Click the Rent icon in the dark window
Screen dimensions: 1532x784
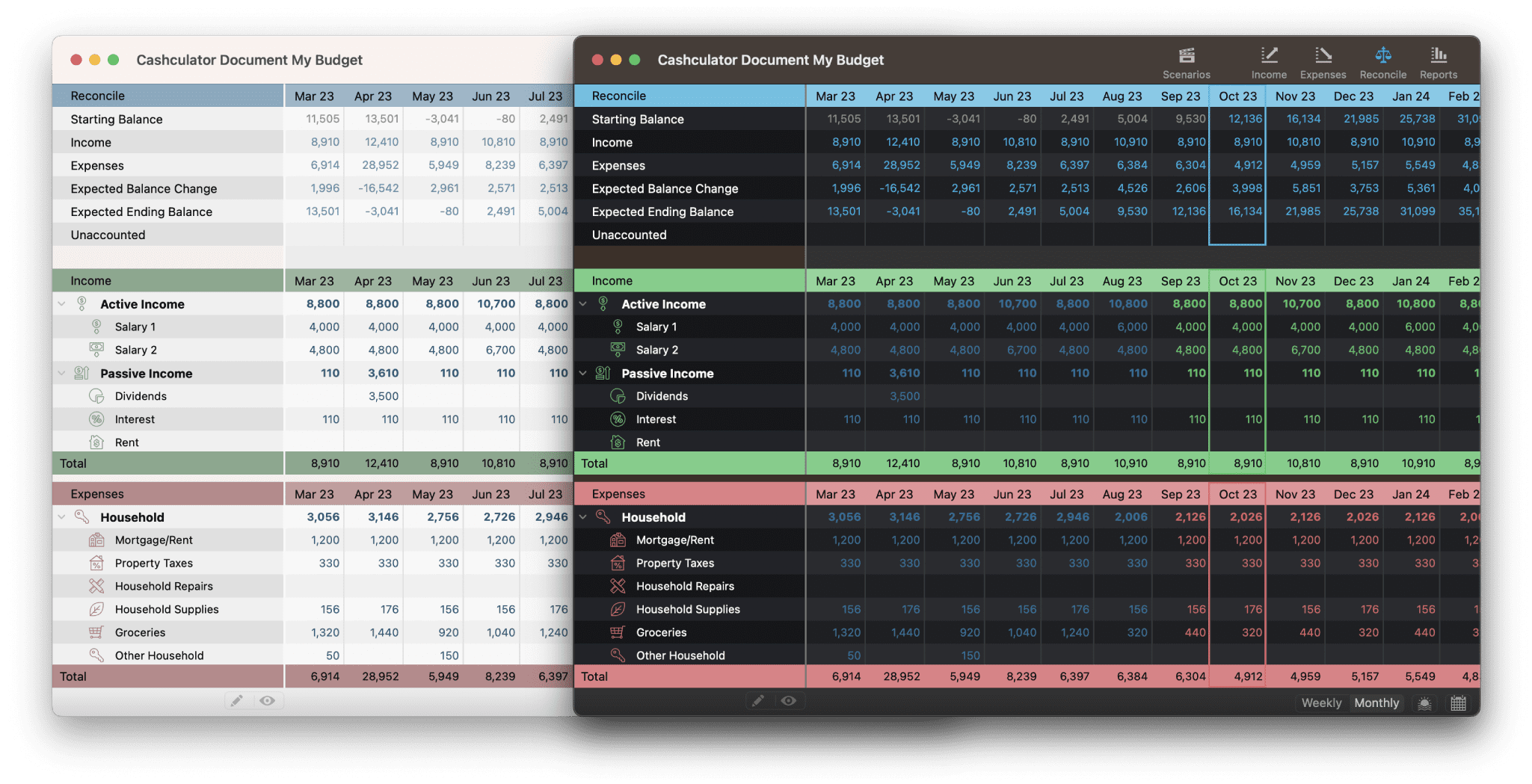coord(618,442)
